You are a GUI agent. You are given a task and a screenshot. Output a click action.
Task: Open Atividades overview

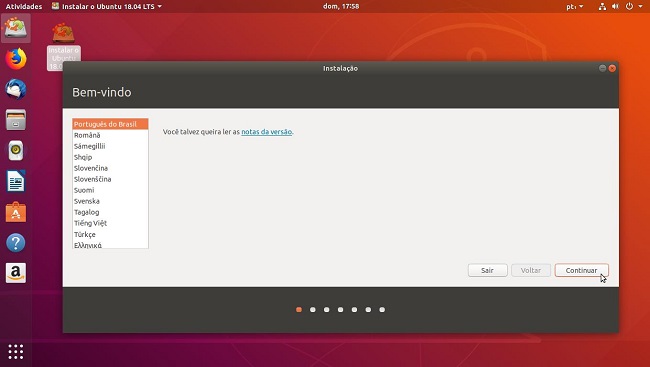point(24,6)
